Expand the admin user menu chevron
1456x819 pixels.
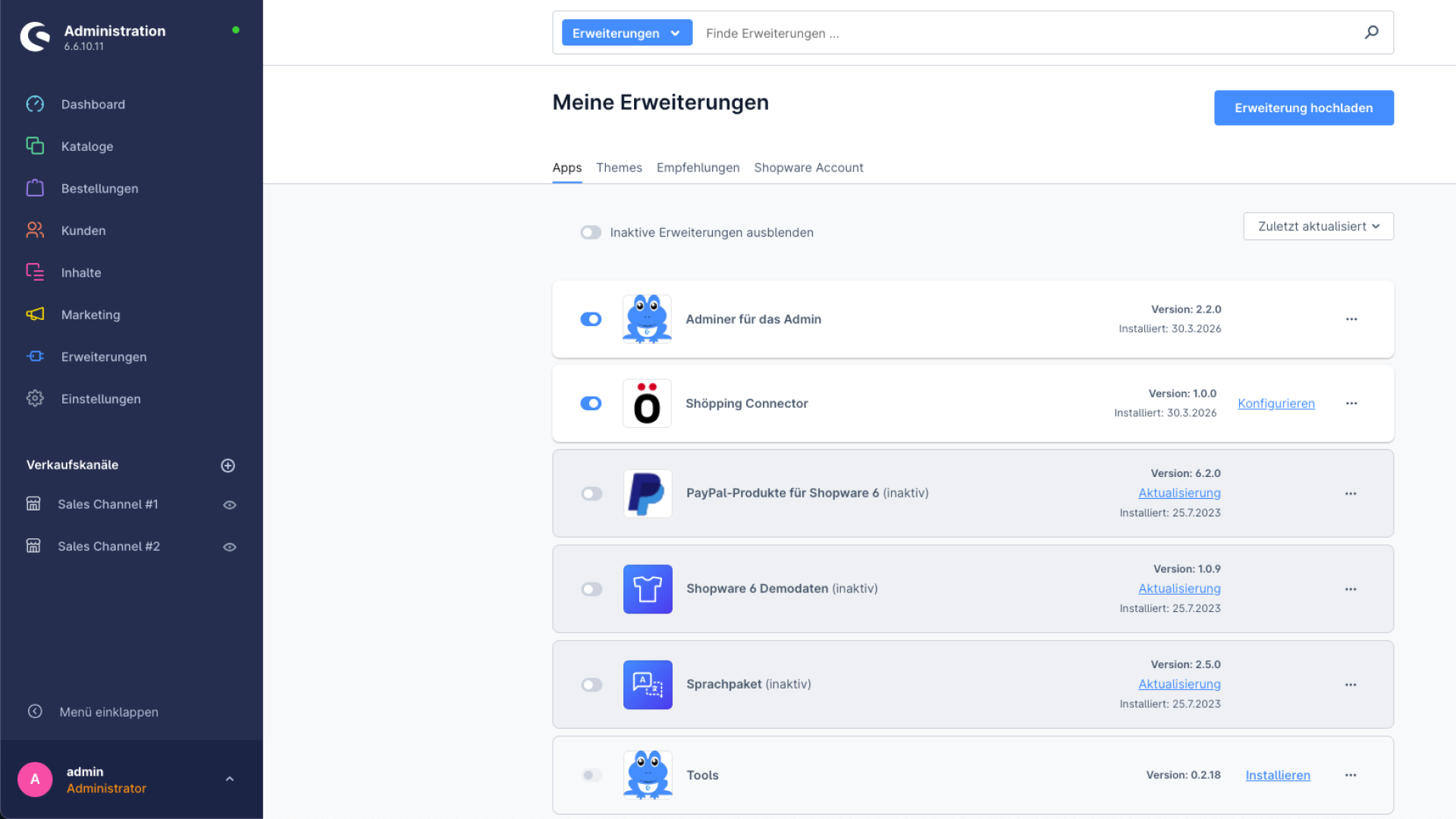[230, 779]
